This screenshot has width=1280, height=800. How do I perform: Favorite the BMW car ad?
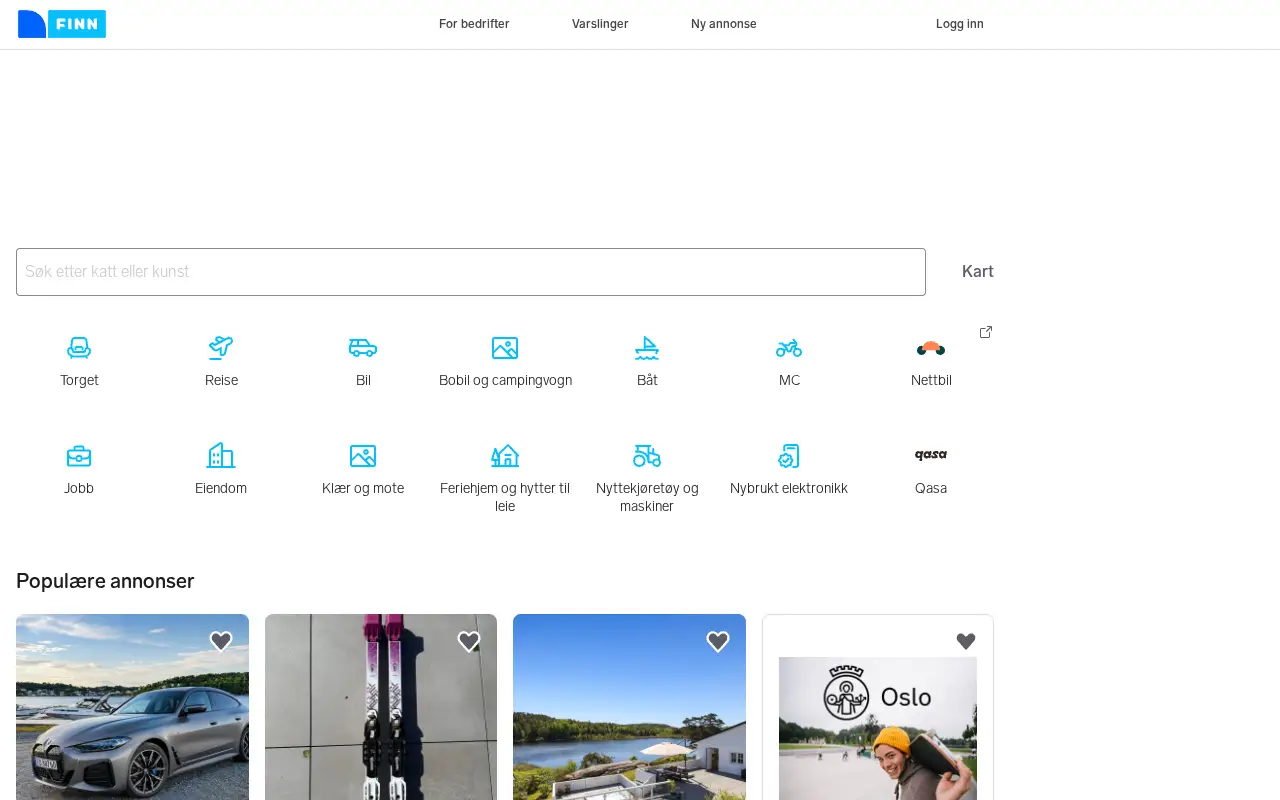tap(221, 641)
